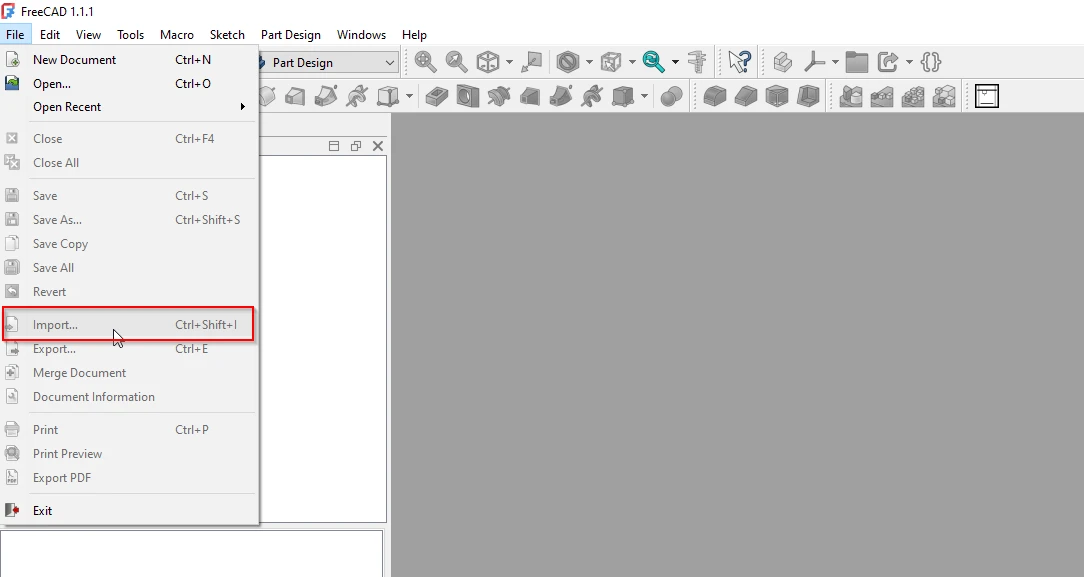
Task: Choose New Document from the File menu
Action: coord(129,60)
